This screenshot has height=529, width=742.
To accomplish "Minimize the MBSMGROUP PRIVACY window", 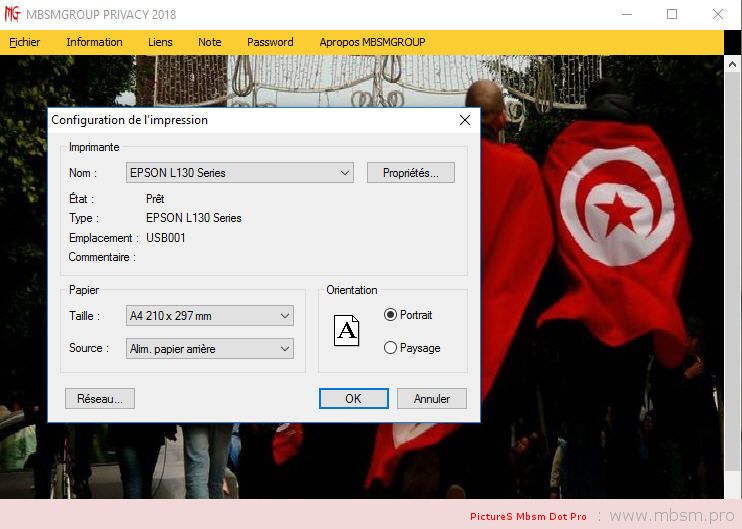I will pos(626,14).
